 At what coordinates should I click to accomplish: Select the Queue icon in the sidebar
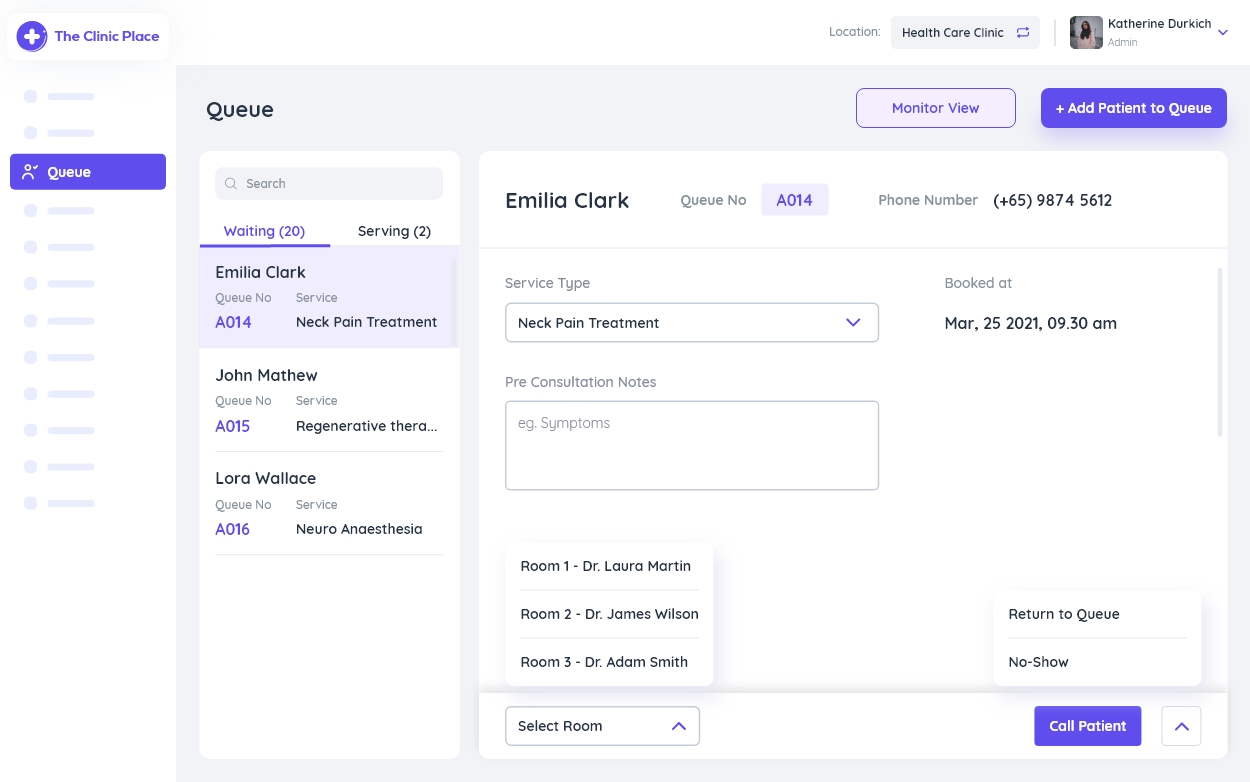[30, 171]
